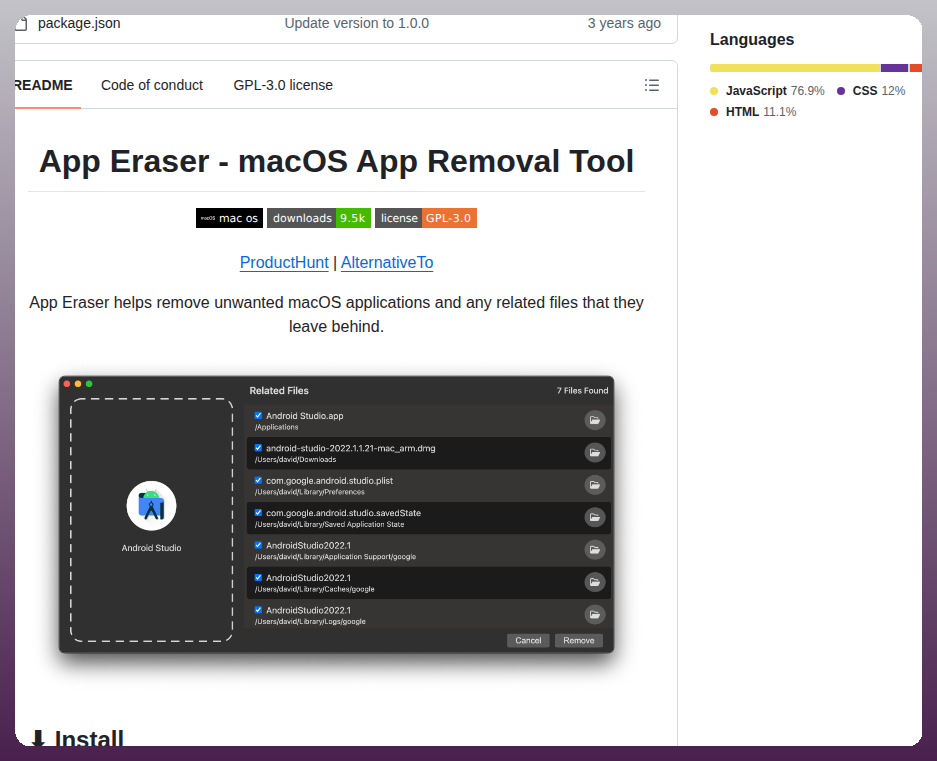Click folder icon for Application Support/google row
The height and width of the screenshot is (761, 937).
pyautogui.click(x=595, y=549)
